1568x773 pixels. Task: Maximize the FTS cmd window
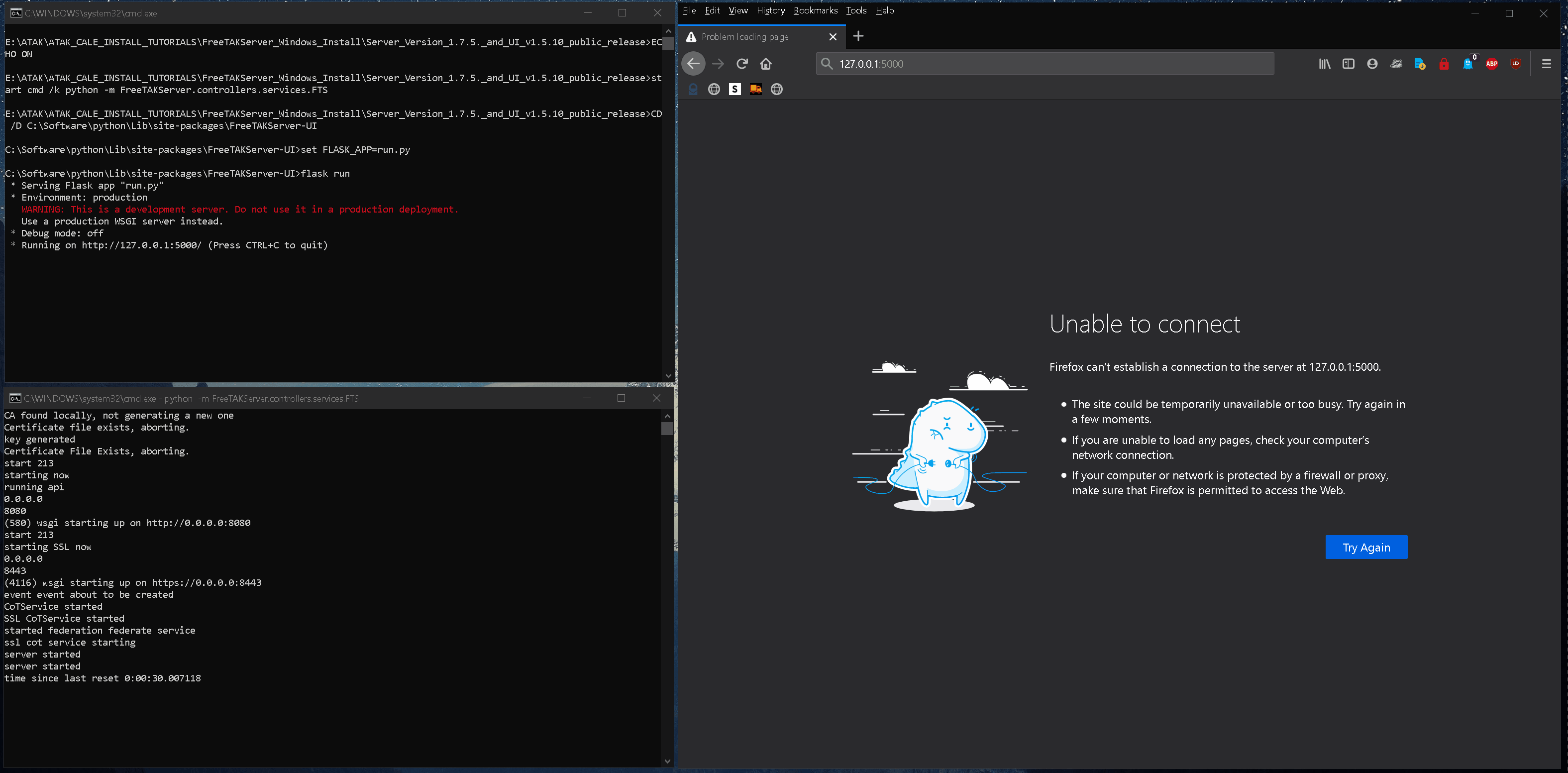tap(621, 398)
